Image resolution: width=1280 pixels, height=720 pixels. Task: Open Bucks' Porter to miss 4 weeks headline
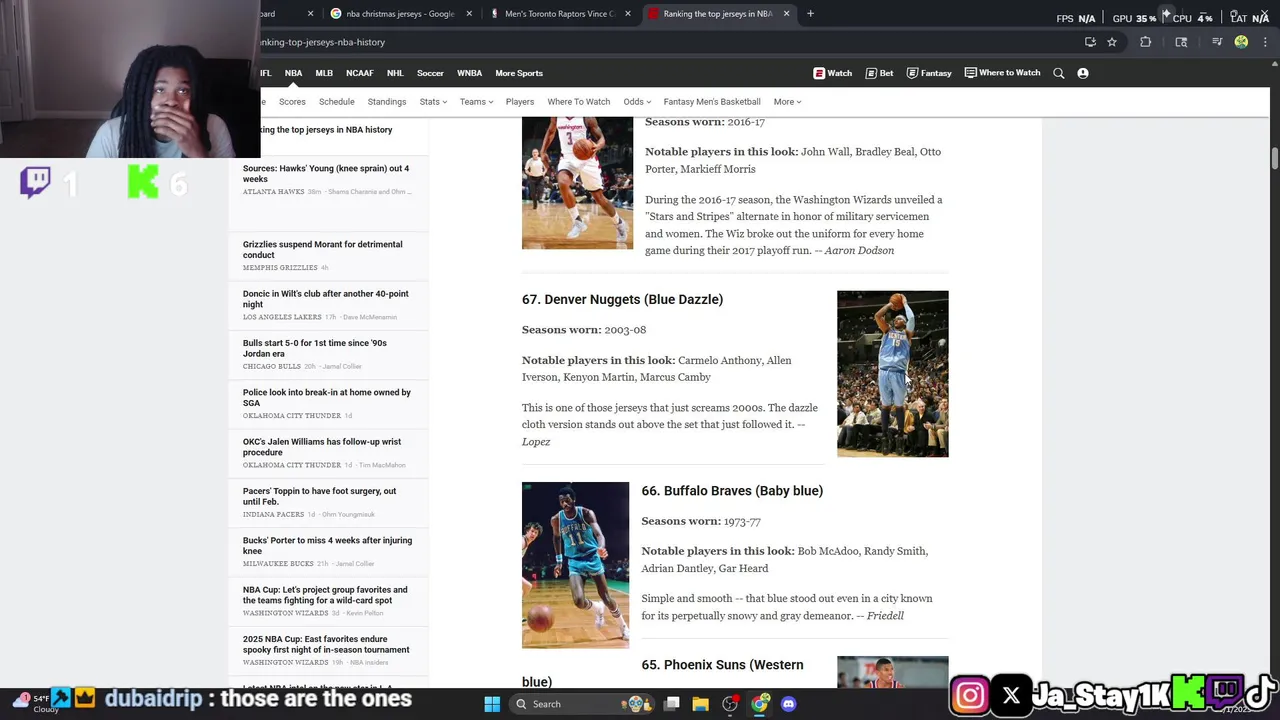click(x=327, y=546)
